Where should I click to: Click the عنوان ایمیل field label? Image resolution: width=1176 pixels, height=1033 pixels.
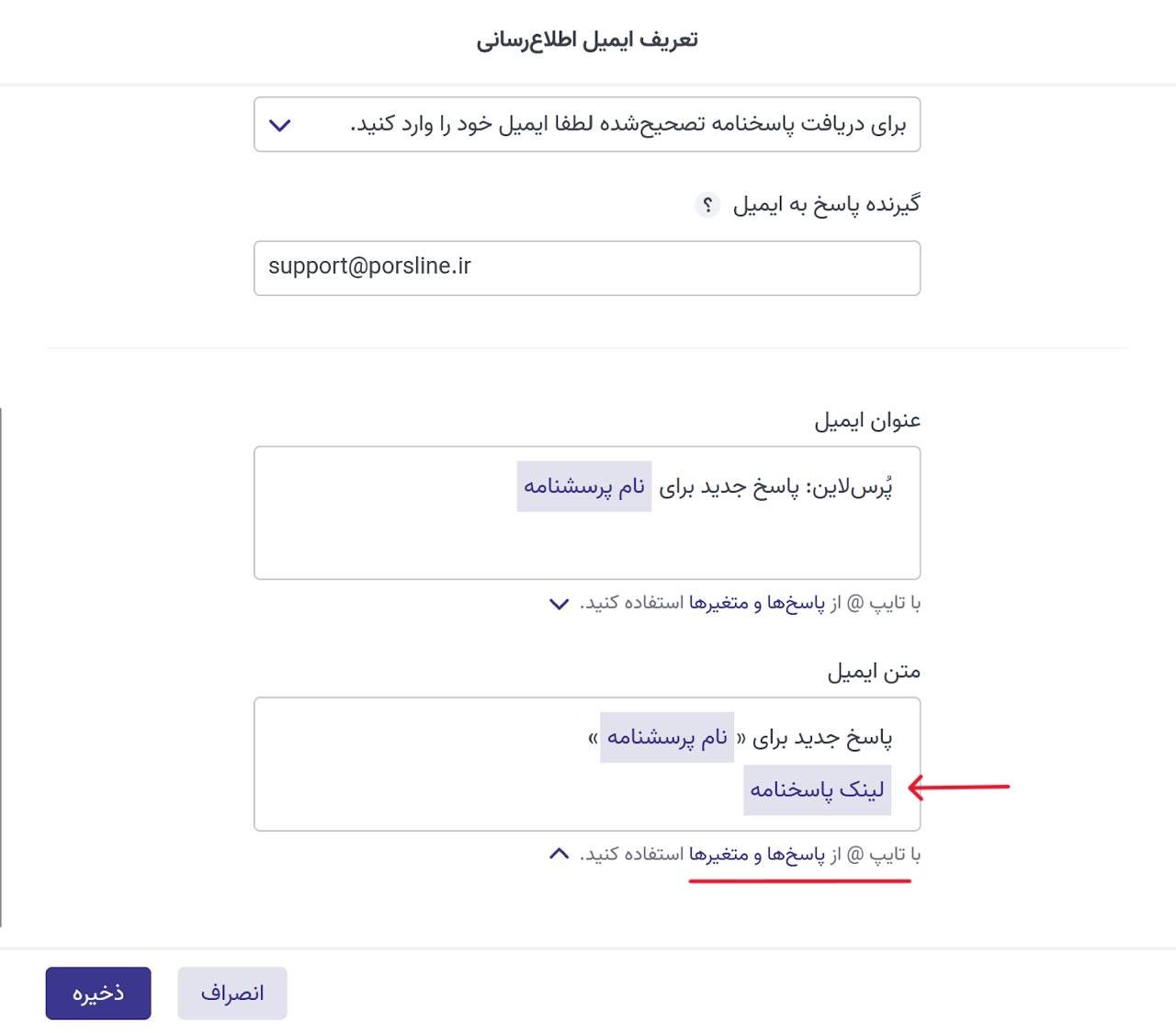tap(867, 421)
